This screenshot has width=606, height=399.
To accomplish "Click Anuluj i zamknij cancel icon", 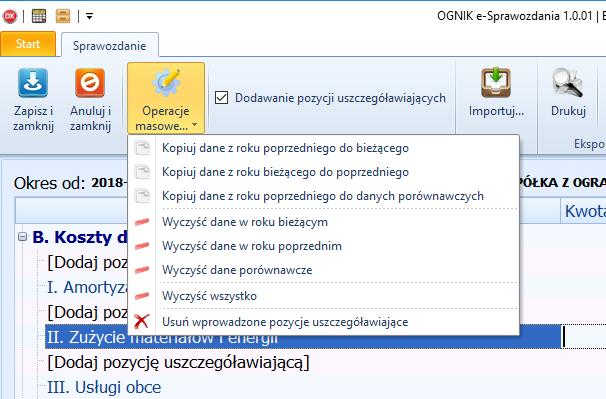I will point(90,83).
